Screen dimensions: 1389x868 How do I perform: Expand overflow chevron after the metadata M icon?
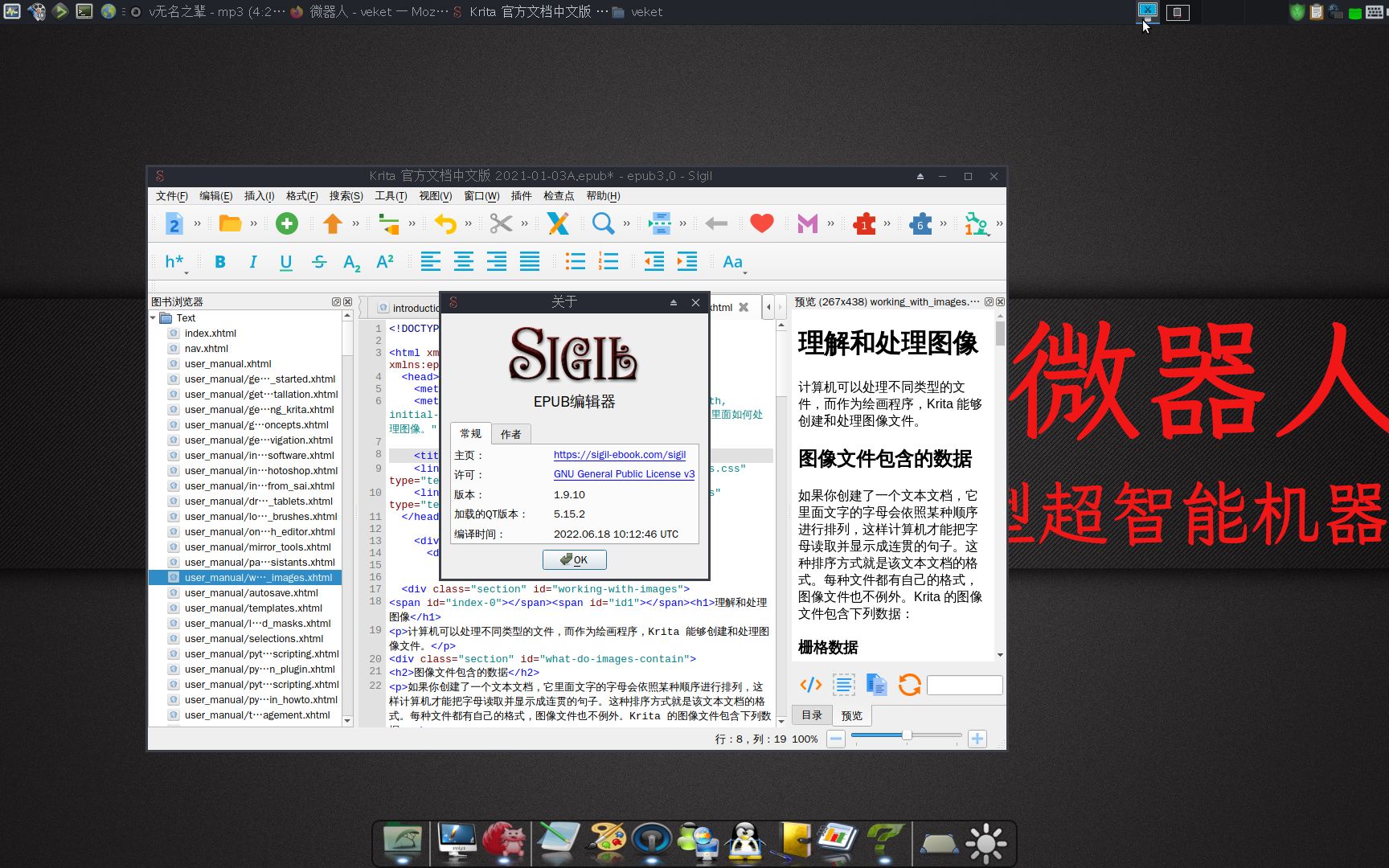(830, 223)
